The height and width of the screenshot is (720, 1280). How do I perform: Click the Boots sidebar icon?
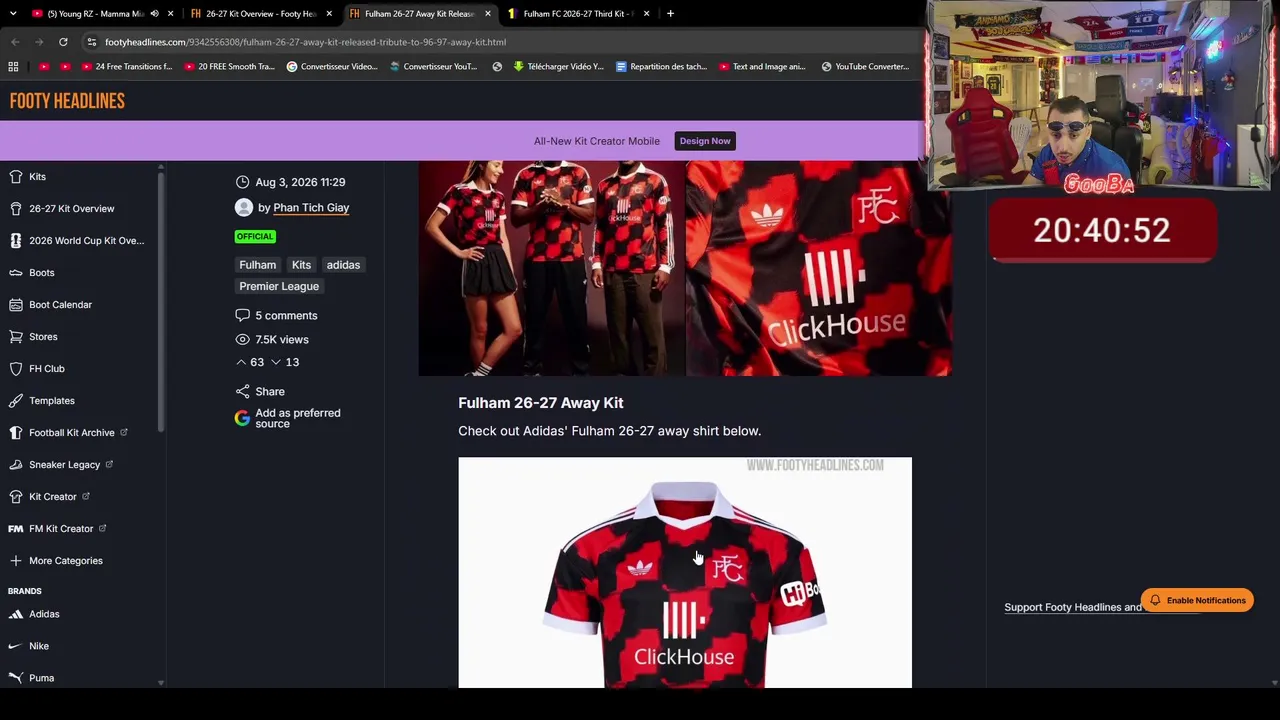pos(15,273)
